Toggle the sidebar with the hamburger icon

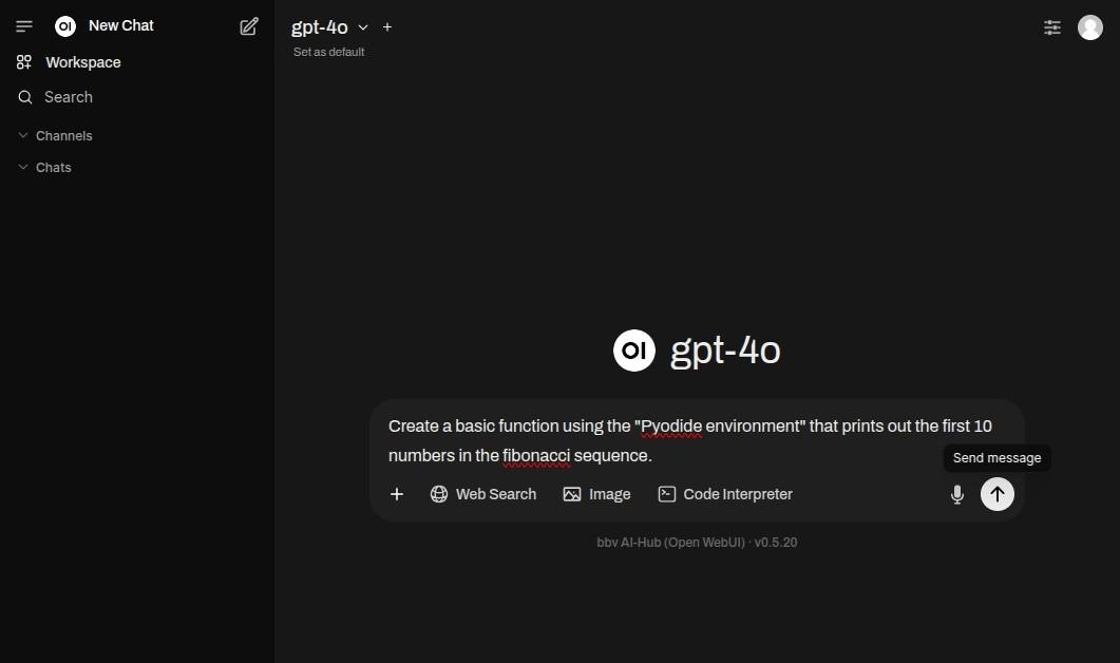tap(24, 26)
